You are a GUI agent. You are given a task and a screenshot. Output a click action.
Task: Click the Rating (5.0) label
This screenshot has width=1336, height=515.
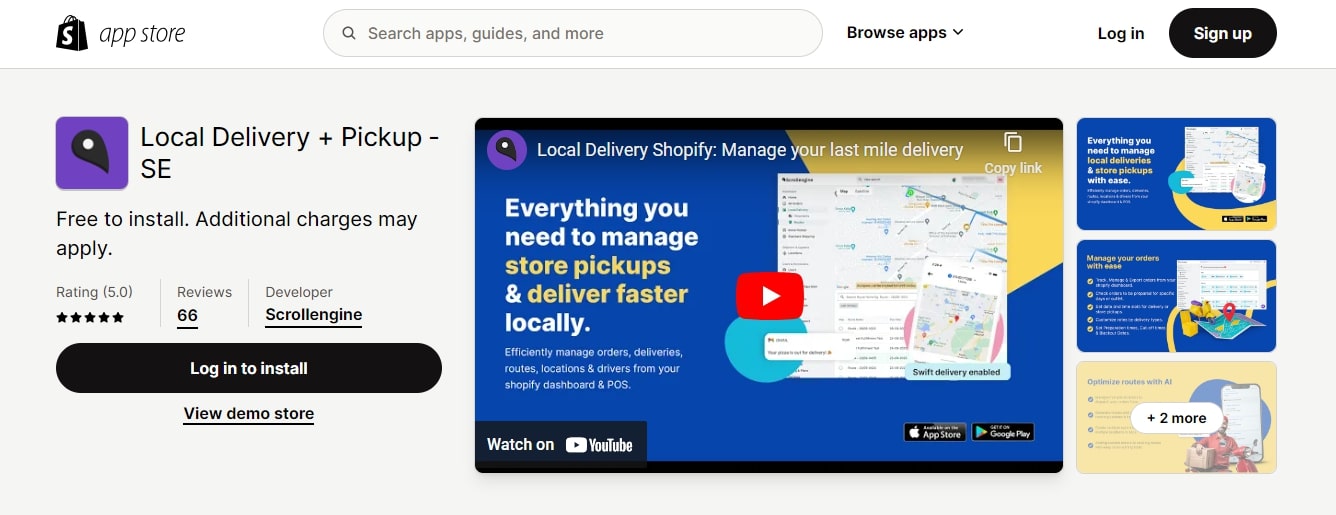coord(94,292)
